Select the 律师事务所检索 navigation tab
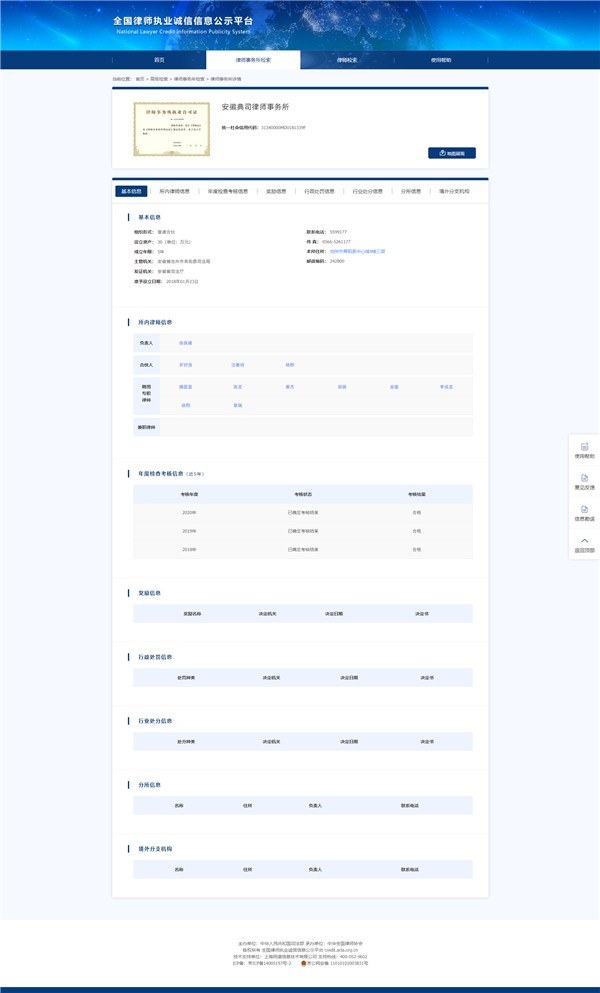The image size is (600, 993). [253, 60]
